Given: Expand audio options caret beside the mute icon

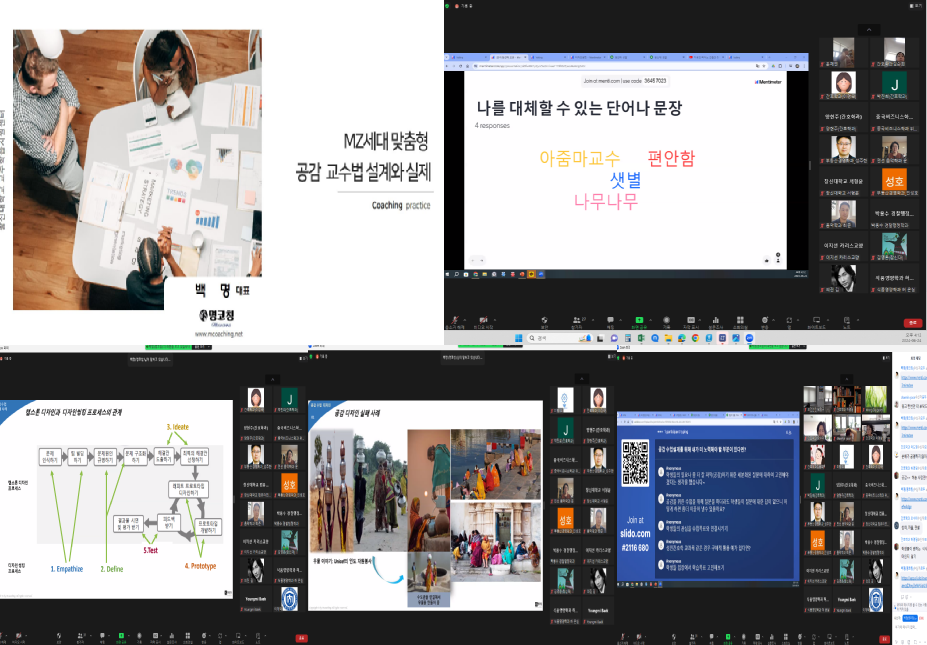Looking at the screenshot, I should (465, 320).
